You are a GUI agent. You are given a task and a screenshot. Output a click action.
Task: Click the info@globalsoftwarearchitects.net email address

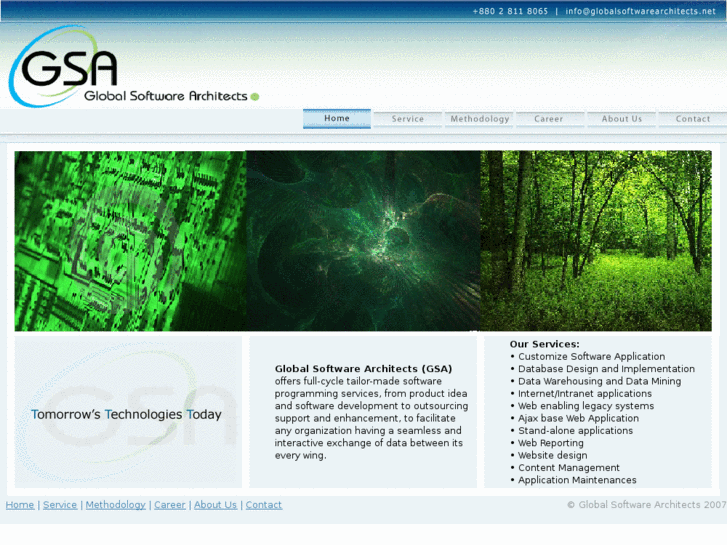[x=640, y=11]
